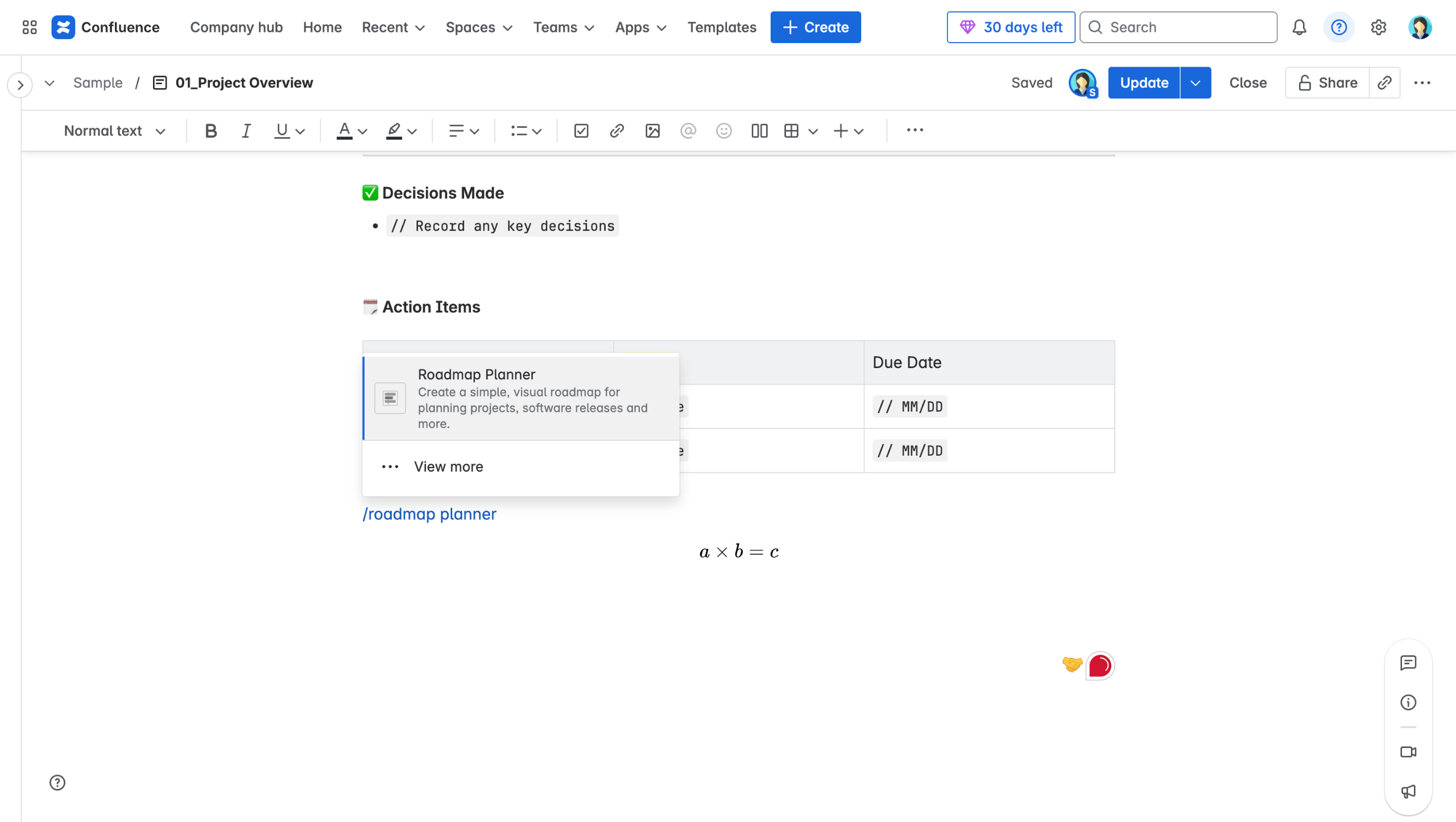This screenshot has width=1456, height=822.
Task: Open the notifications bell
Action: 1299,27
